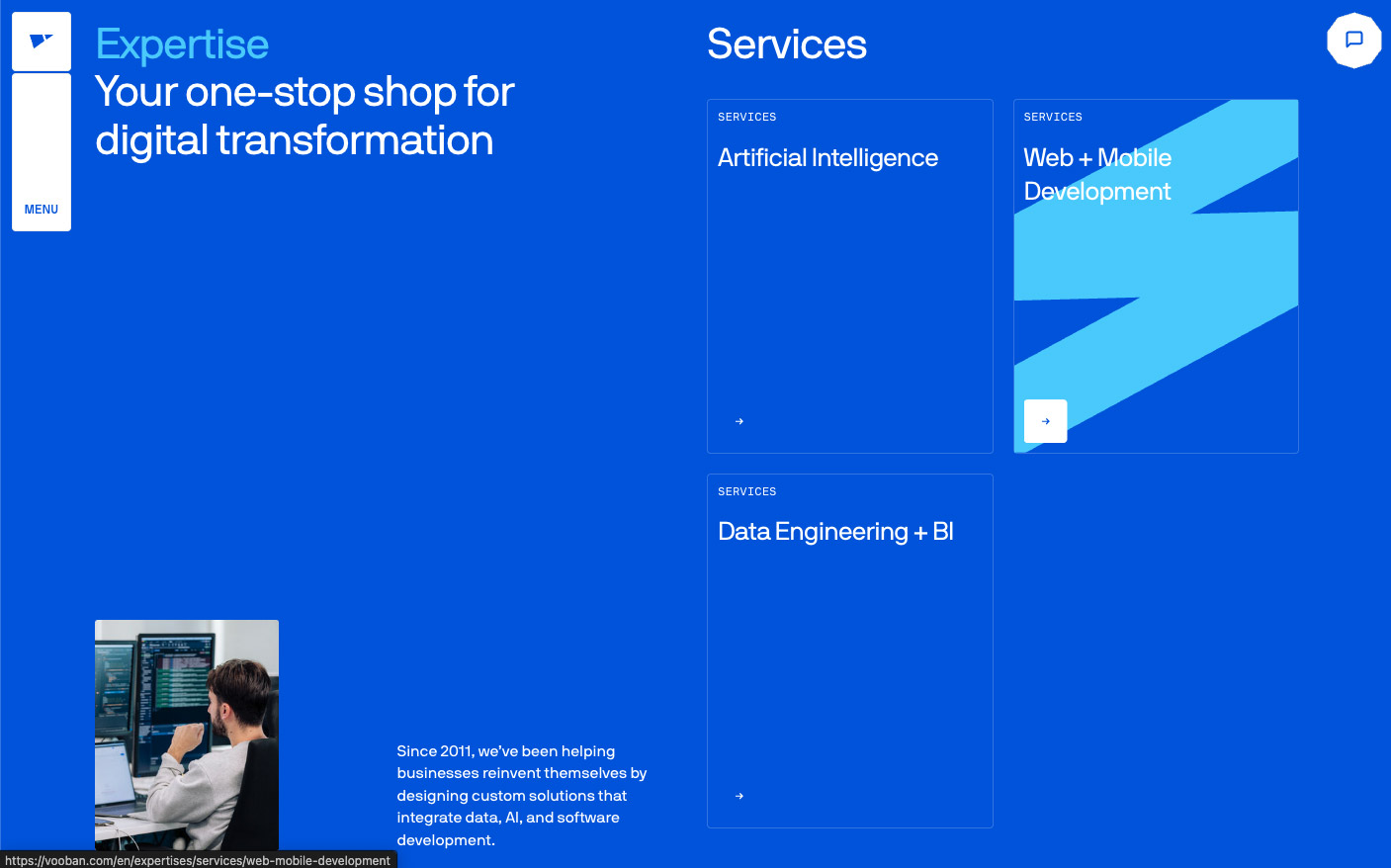Click SERVICES label on Data Engineering card
Image resolution: width=1391 pixels, height=868 pixels.
tap(746, 491)
